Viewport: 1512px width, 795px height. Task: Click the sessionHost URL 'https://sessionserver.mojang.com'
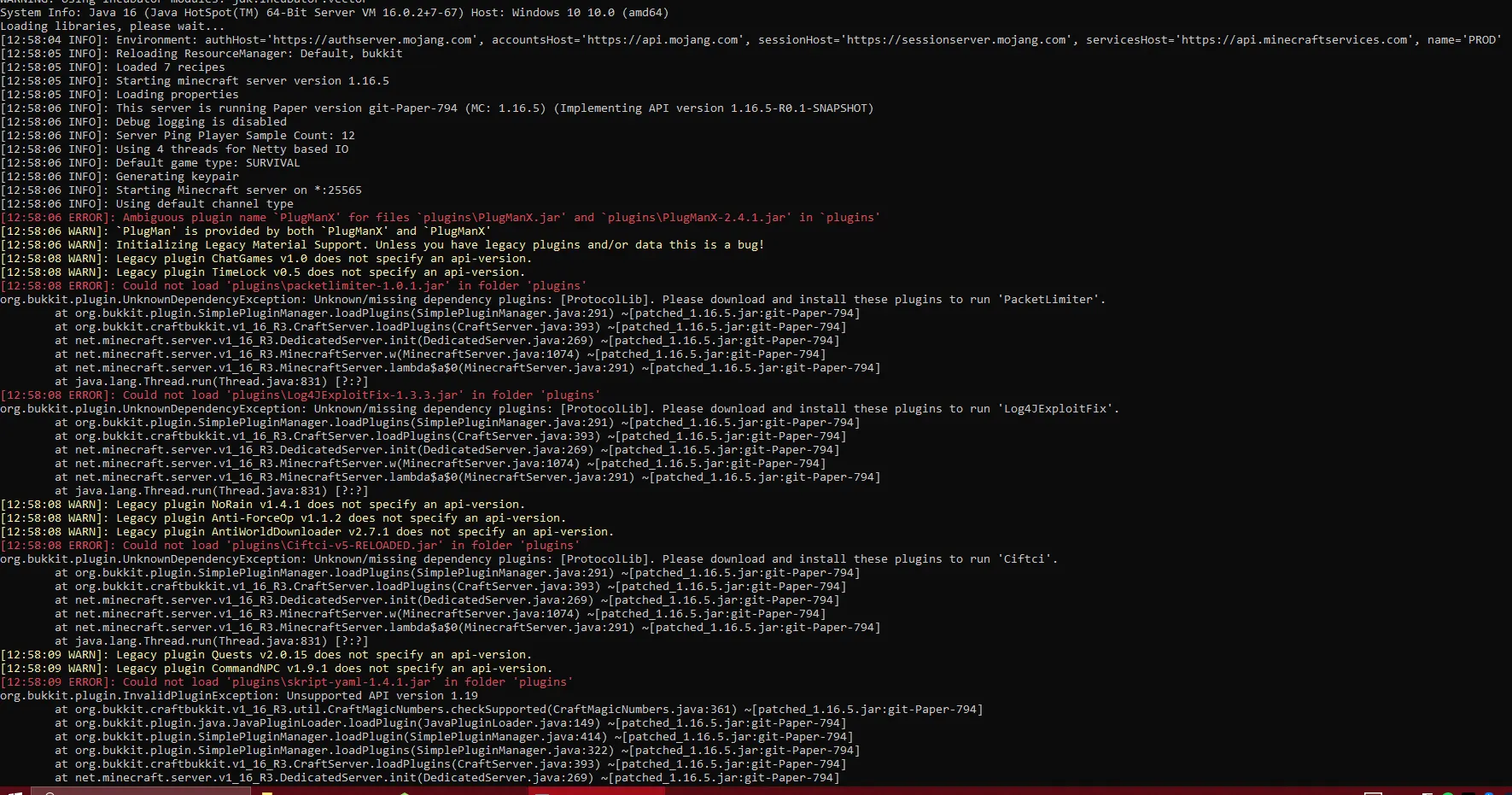956,40
